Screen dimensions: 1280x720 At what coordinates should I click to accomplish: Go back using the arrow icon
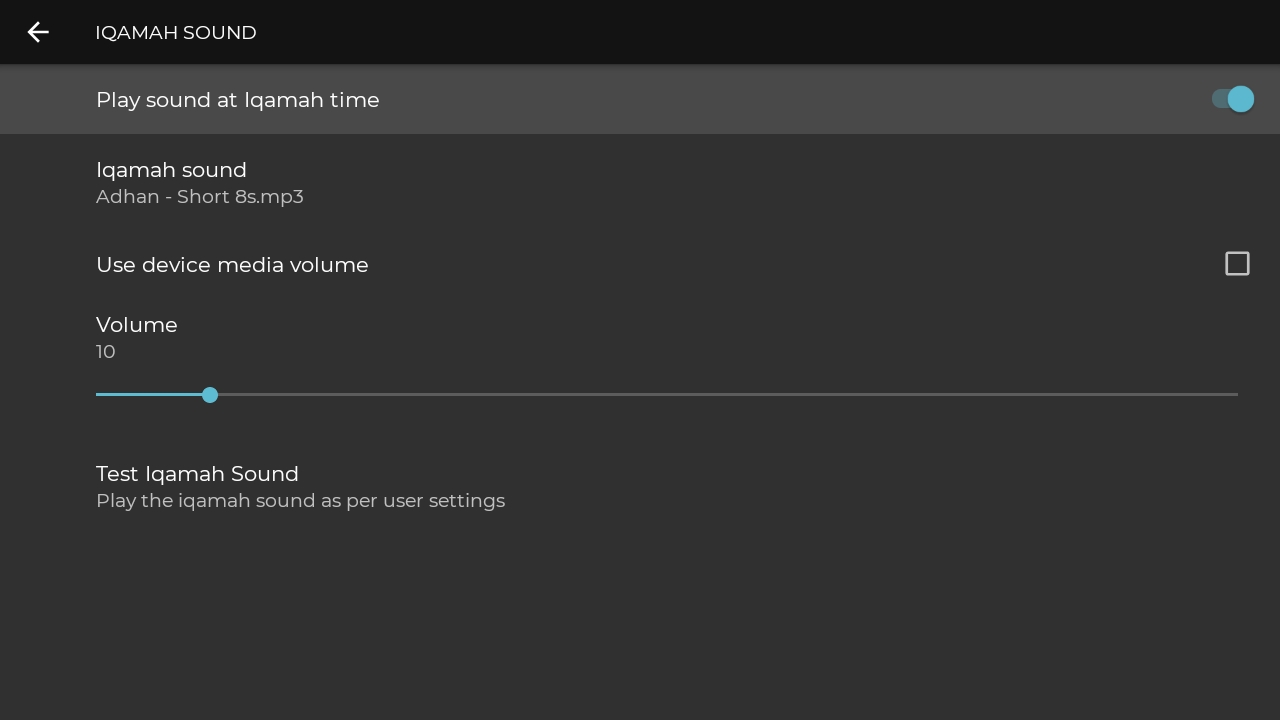38,32
